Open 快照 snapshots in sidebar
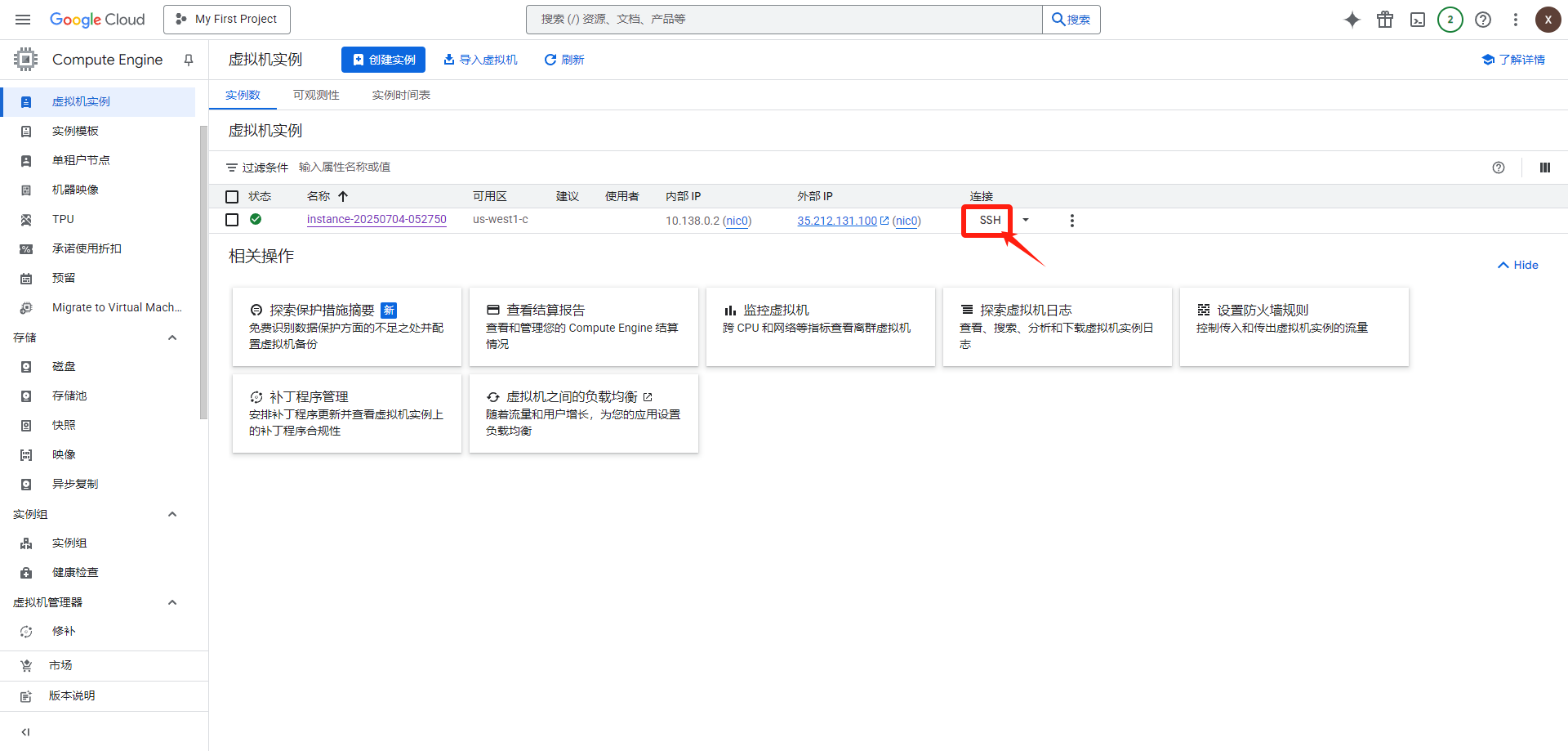The width and height of the screenshot is (1568, 751). coord(98,426)
